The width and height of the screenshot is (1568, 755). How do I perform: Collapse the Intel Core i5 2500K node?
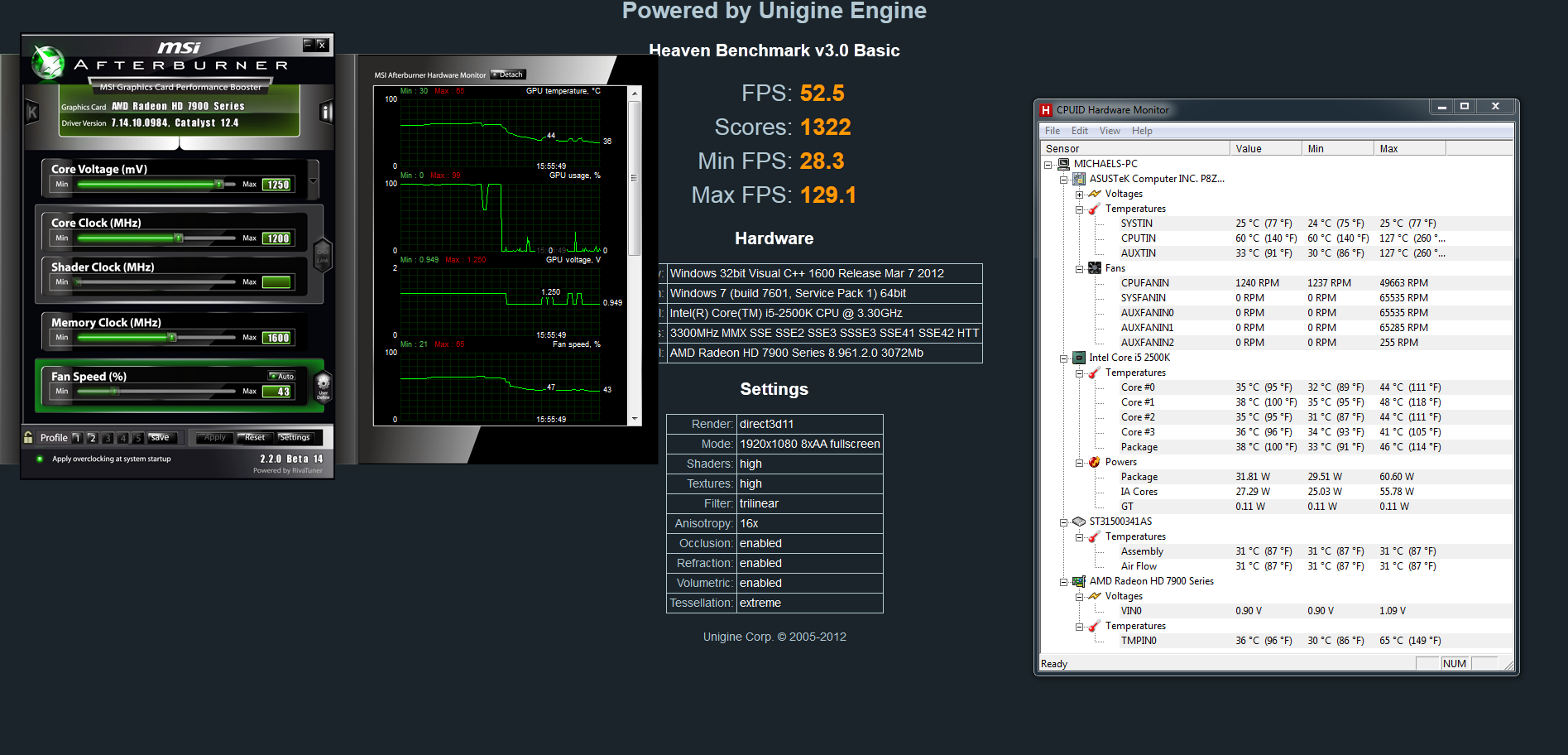tap(1064, 358)
